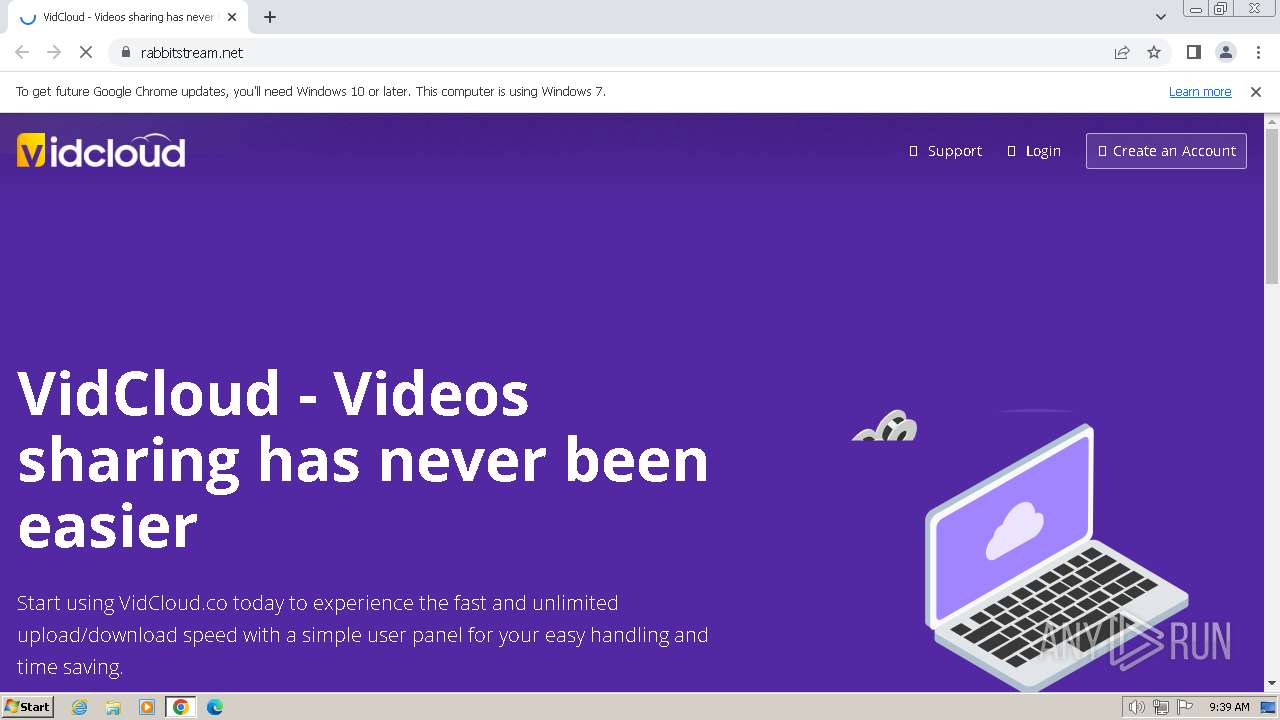Click the Create an Account button
Viewport: 1280px width, 720px height.
1166,151
